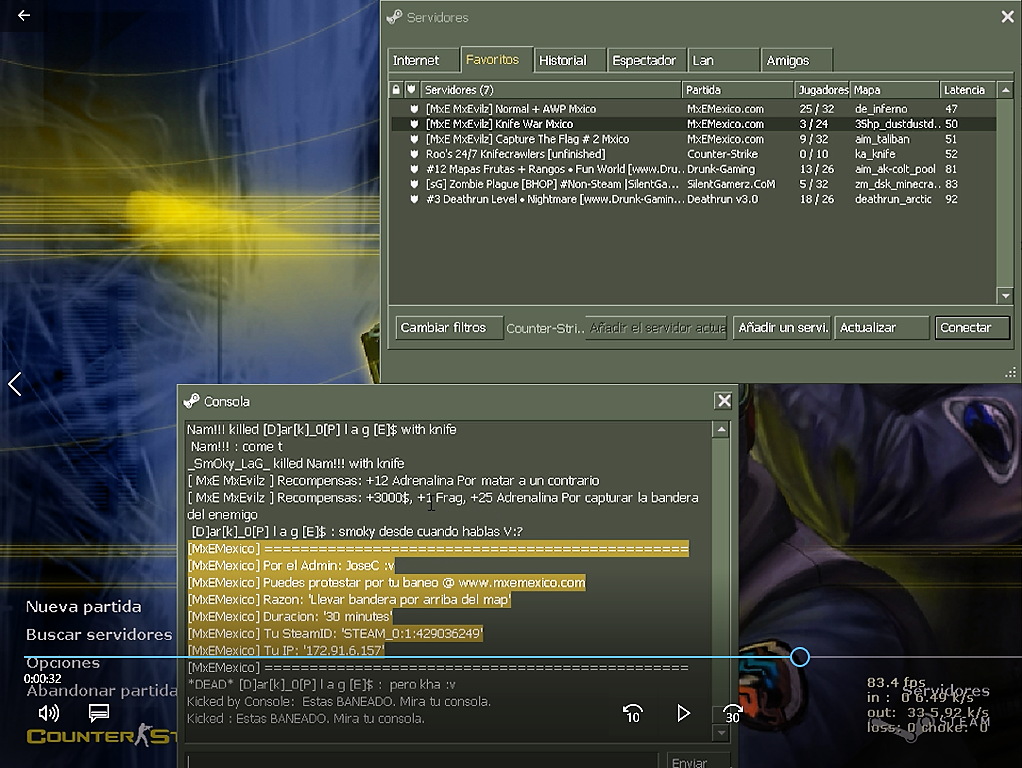Click server list scroll up arrow
This screenshot has width=1022, height=768.
coord(1005,90)
